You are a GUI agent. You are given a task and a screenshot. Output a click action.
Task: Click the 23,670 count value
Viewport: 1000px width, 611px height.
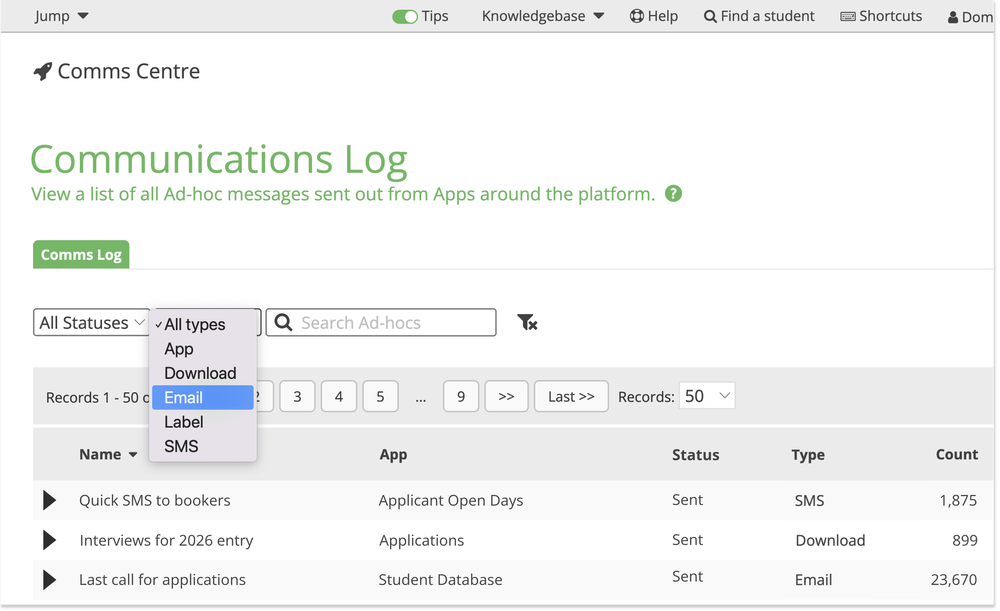[x=953, y=580]
